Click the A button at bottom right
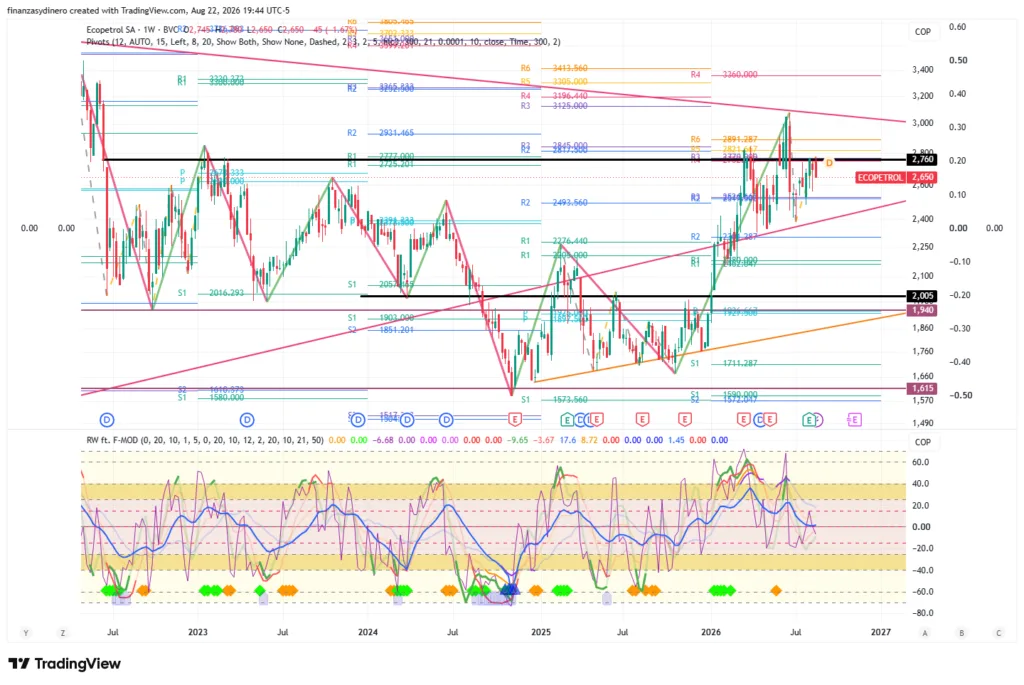This screenshot has height=685, width=1024. pos(925,633)
